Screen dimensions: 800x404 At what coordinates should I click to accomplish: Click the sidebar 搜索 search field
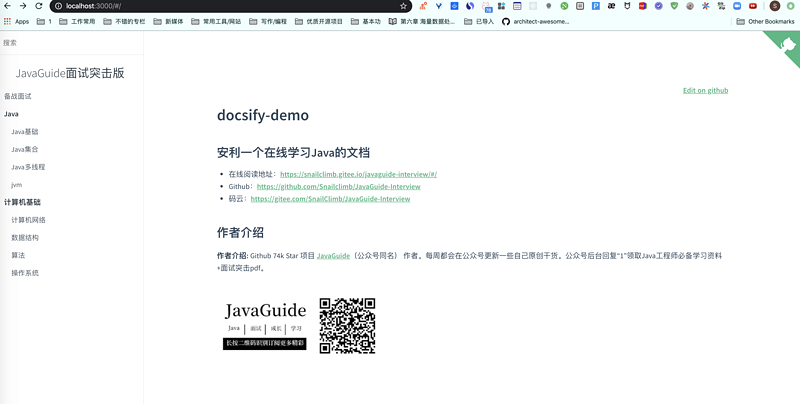(x=71, y=43)
